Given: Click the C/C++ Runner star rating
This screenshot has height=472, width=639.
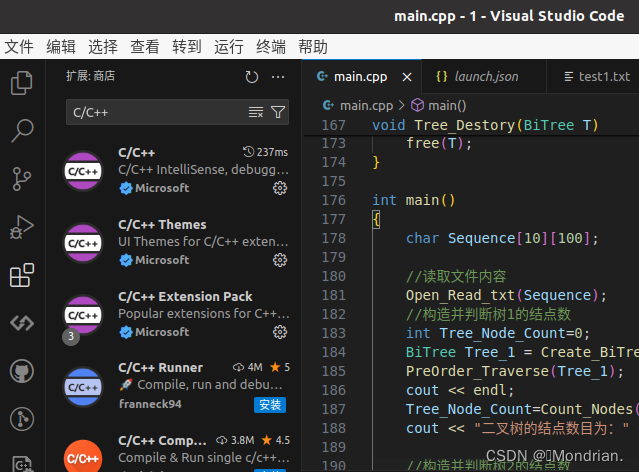Looking at the screenshot, I should coord(280,367).
